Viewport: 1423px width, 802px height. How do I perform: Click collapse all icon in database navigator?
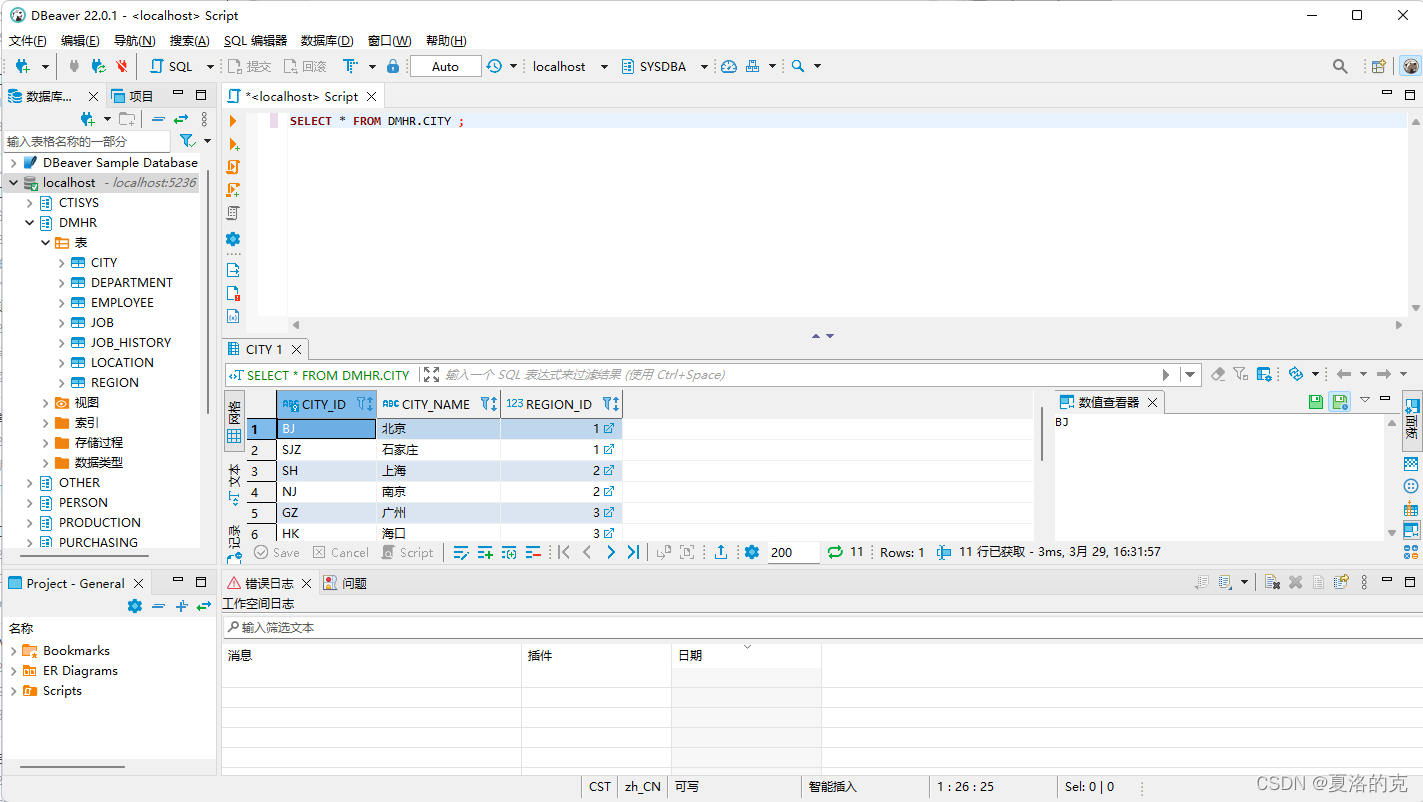coord(158,119)
